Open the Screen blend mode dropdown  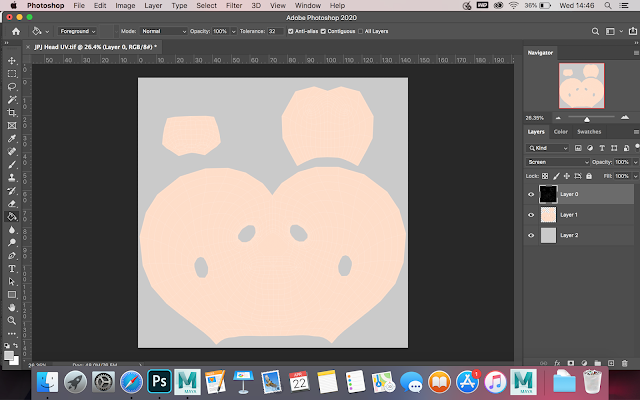(558, 162)
